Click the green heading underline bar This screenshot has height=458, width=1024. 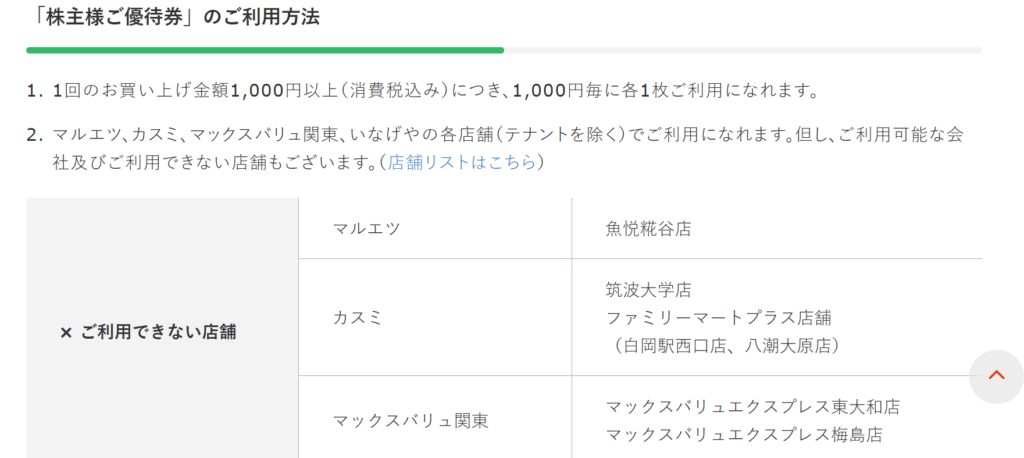pos(265,50)
